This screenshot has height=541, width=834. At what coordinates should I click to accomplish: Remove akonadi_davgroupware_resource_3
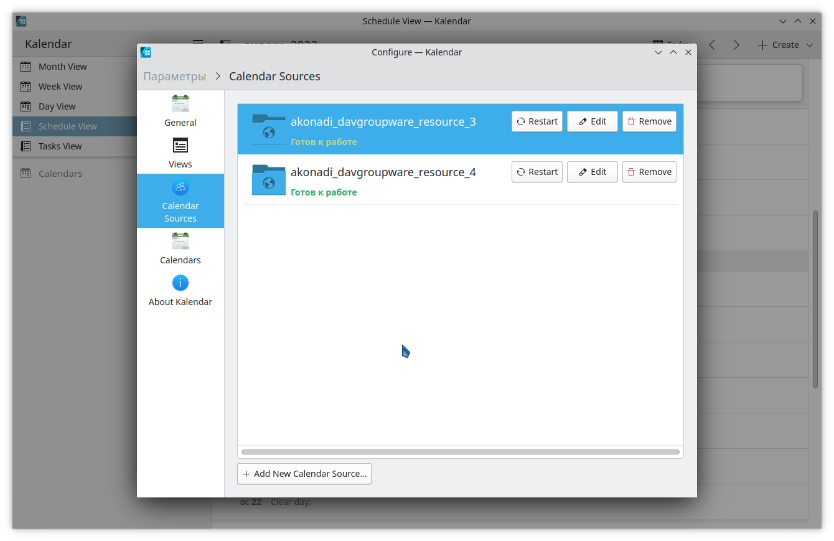(x=649, y=122)
